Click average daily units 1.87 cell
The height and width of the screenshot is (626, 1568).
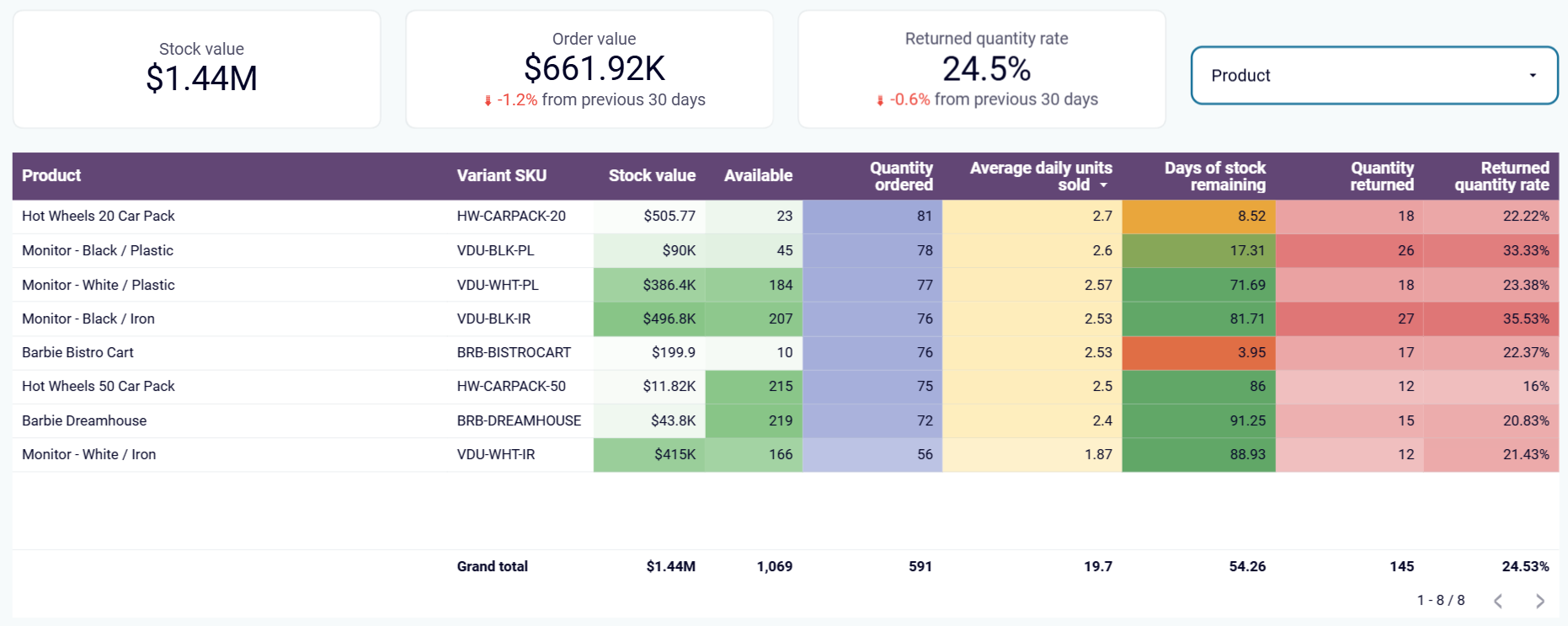coord(1032,454)
